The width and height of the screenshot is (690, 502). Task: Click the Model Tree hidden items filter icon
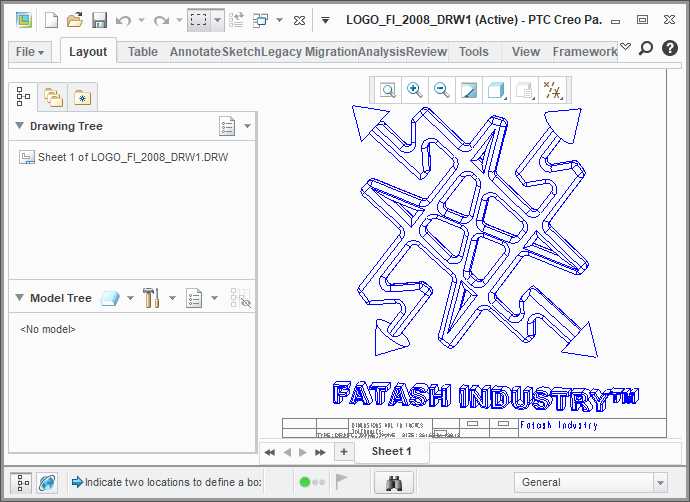point(240,298)
